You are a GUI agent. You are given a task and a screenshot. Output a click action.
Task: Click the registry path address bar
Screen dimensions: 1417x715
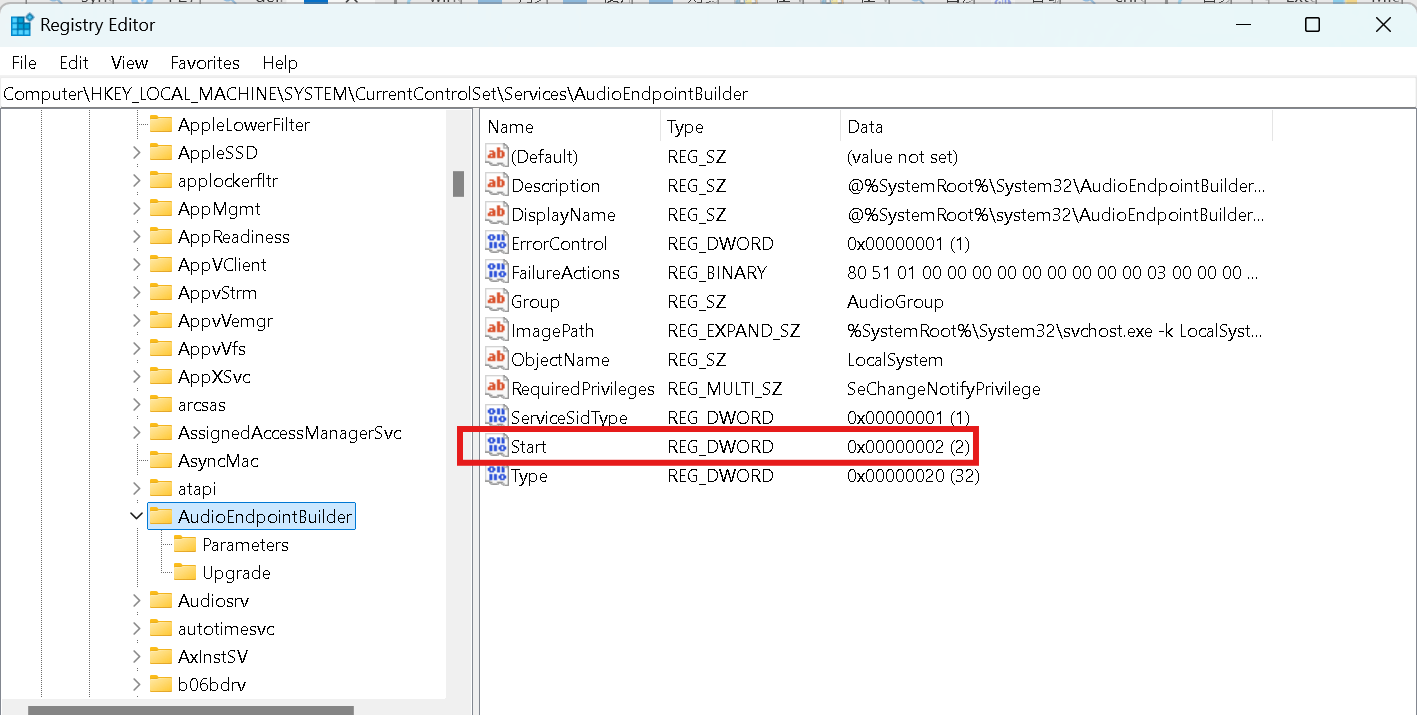point(708,94)
